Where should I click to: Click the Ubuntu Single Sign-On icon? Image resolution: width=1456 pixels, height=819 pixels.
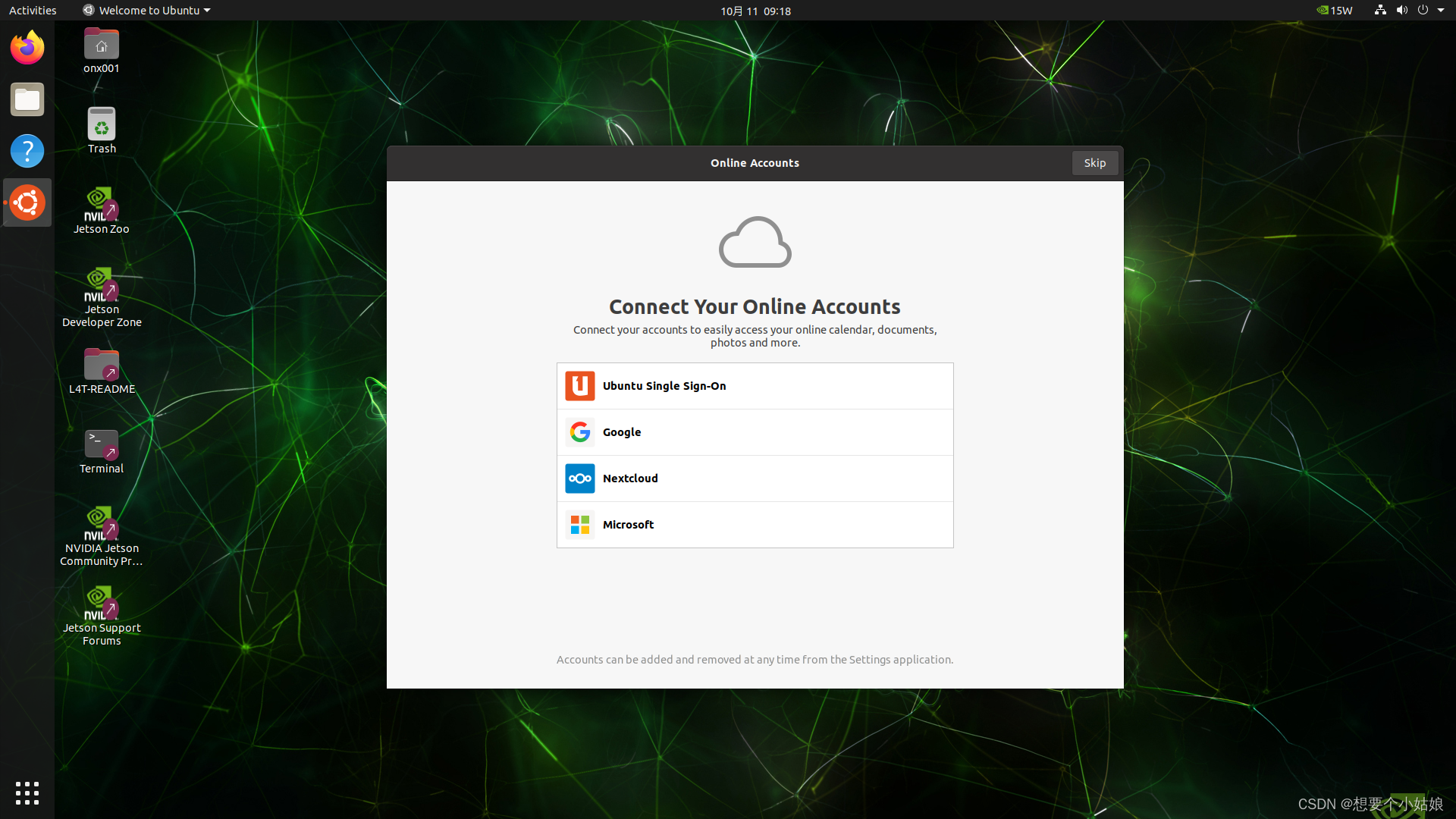coord(579,386)
